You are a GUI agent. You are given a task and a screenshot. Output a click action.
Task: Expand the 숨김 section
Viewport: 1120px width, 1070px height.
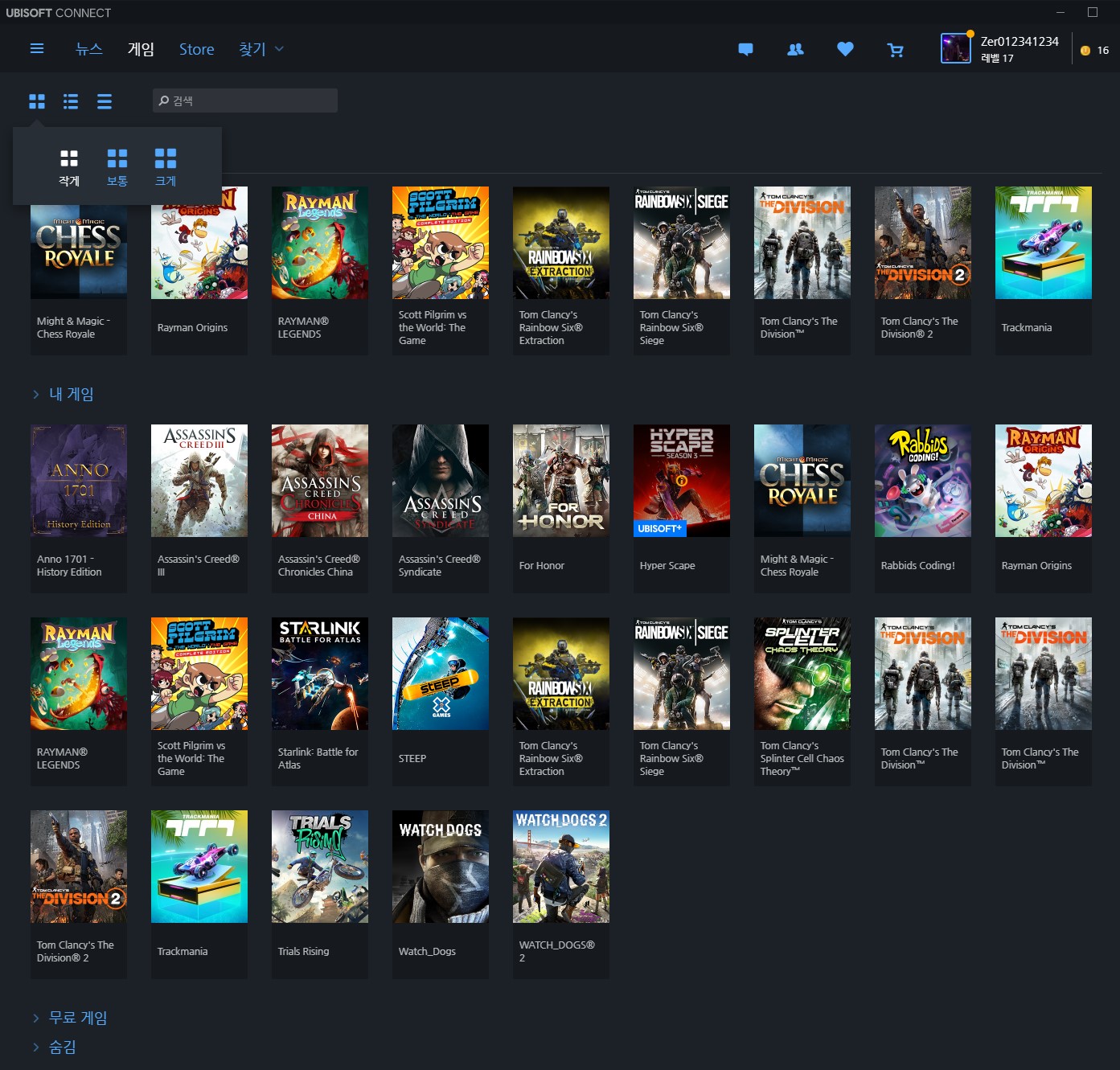[x=54, y=1047]
